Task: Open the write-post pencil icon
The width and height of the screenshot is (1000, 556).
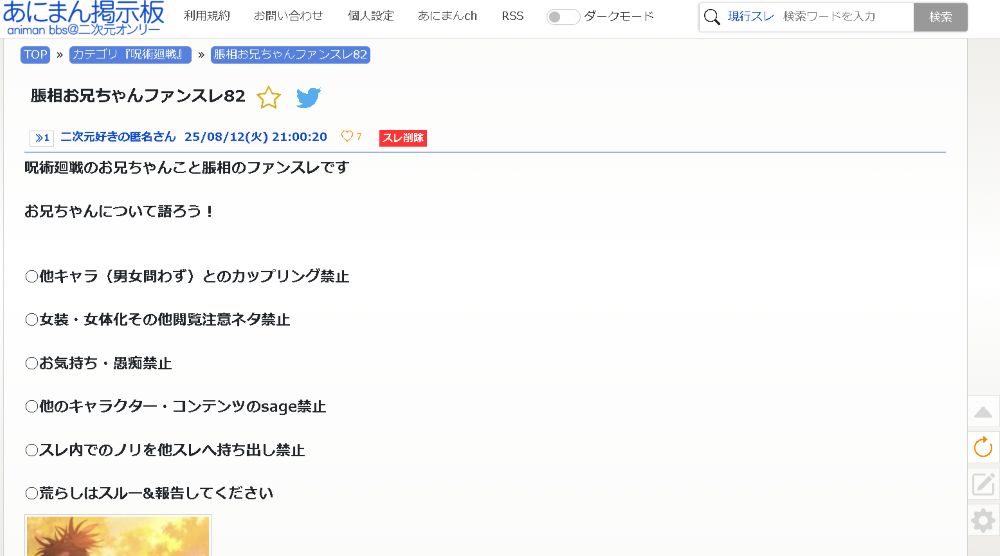Action: pos(983,484)
